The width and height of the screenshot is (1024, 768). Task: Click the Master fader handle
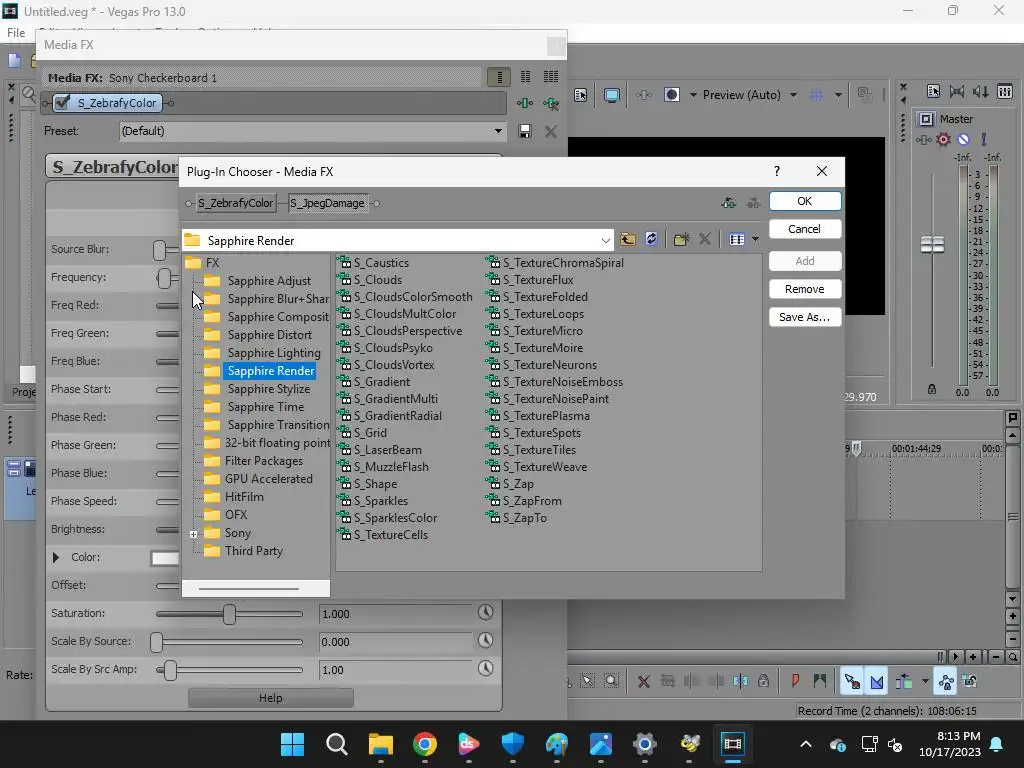933,245
